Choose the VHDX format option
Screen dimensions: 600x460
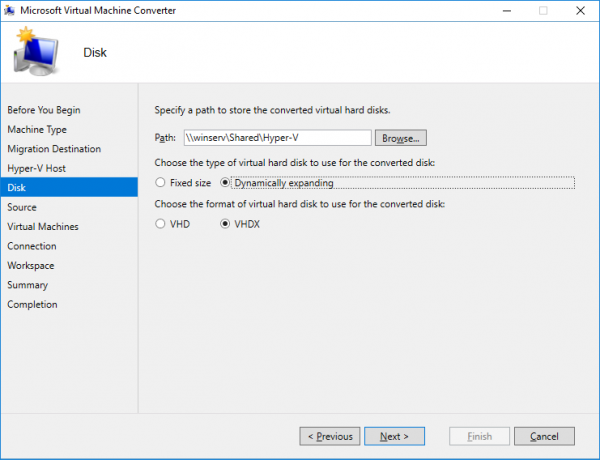click(x=225, y=224)
